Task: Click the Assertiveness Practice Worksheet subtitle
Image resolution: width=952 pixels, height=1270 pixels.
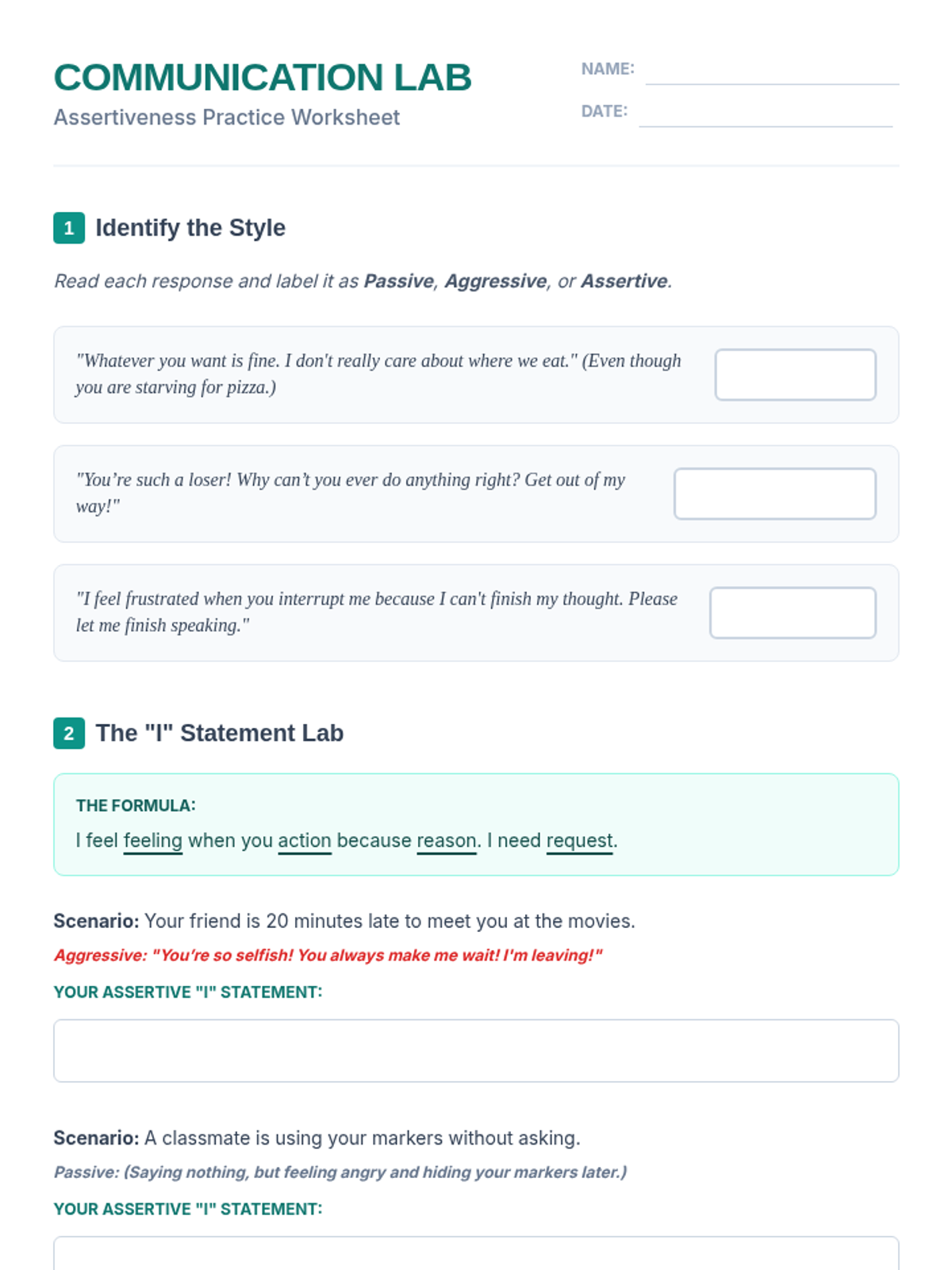Action: coord(227,117)
